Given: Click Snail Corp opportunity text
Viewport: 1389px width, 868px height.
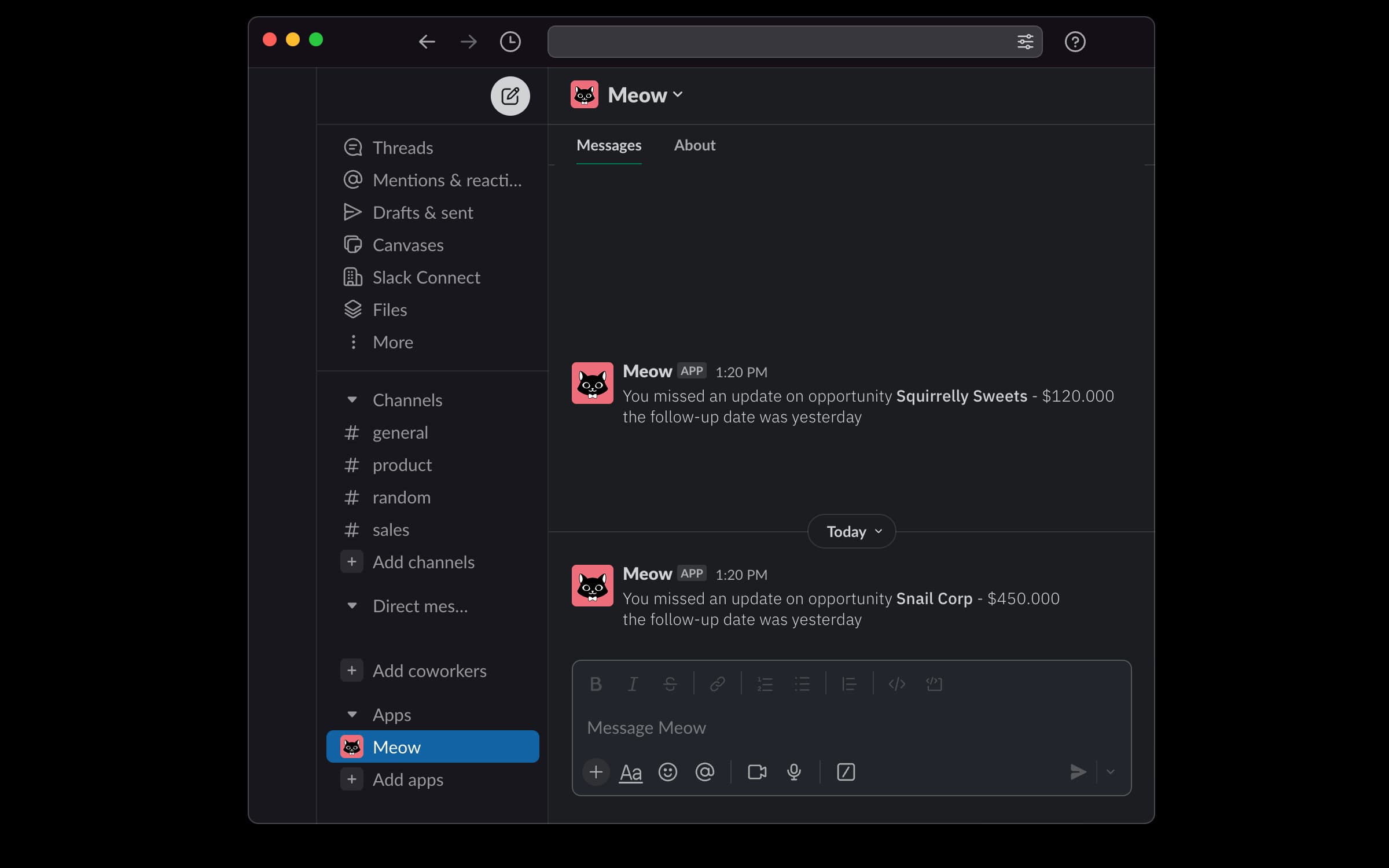Looking at the screenshot, I should click(x=934, y=598).
